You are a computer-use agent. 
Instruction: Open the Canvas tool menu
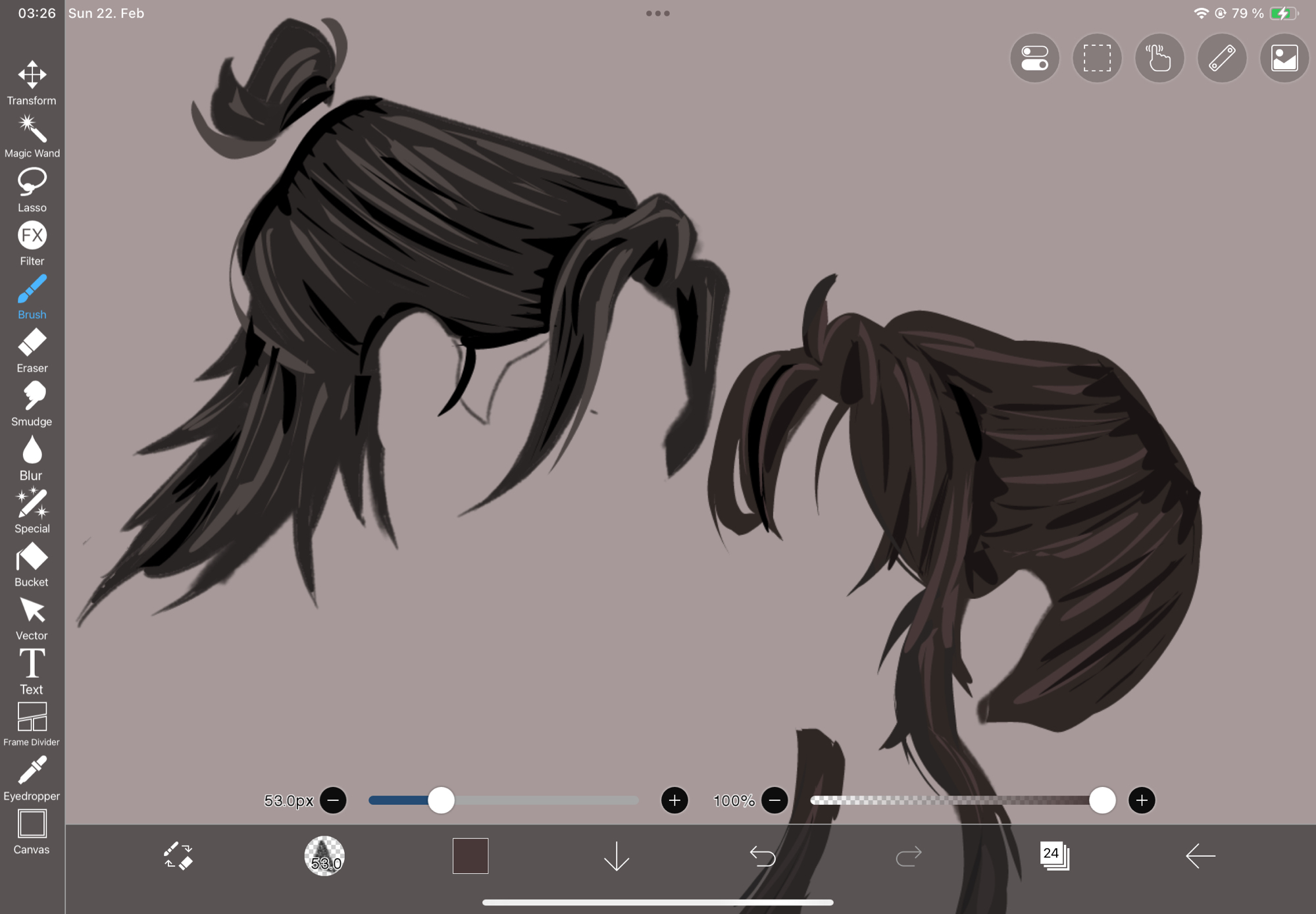click(32, 831)
